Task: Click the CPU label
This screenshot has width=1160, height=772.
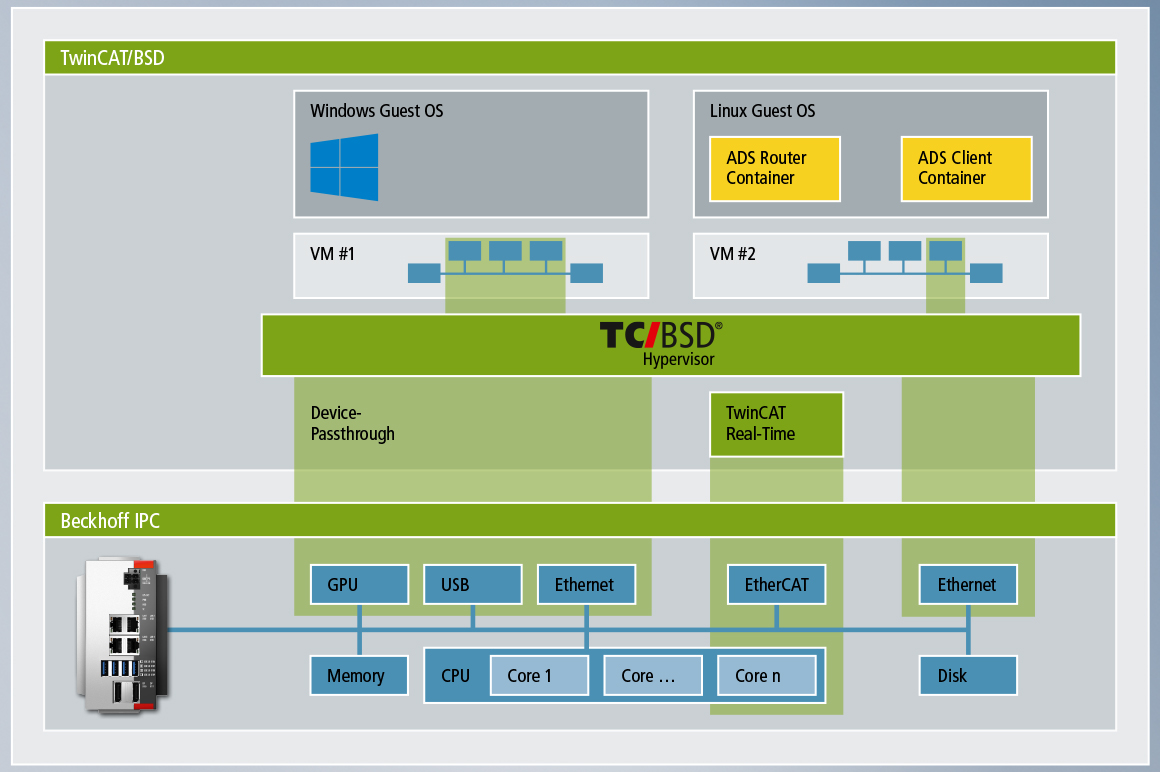Action: click(456, 676)
